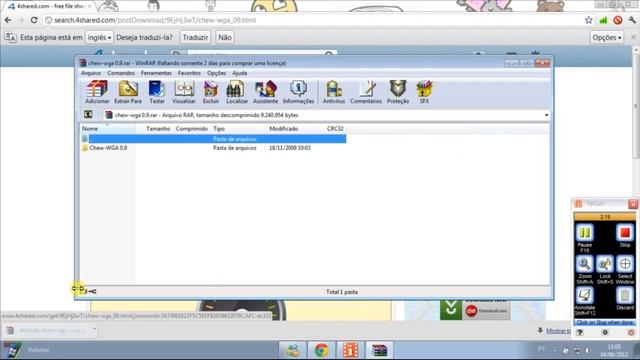Reload the page in Chrome
The height and width of the screenshot is (360, 640).
click(34, 20)
